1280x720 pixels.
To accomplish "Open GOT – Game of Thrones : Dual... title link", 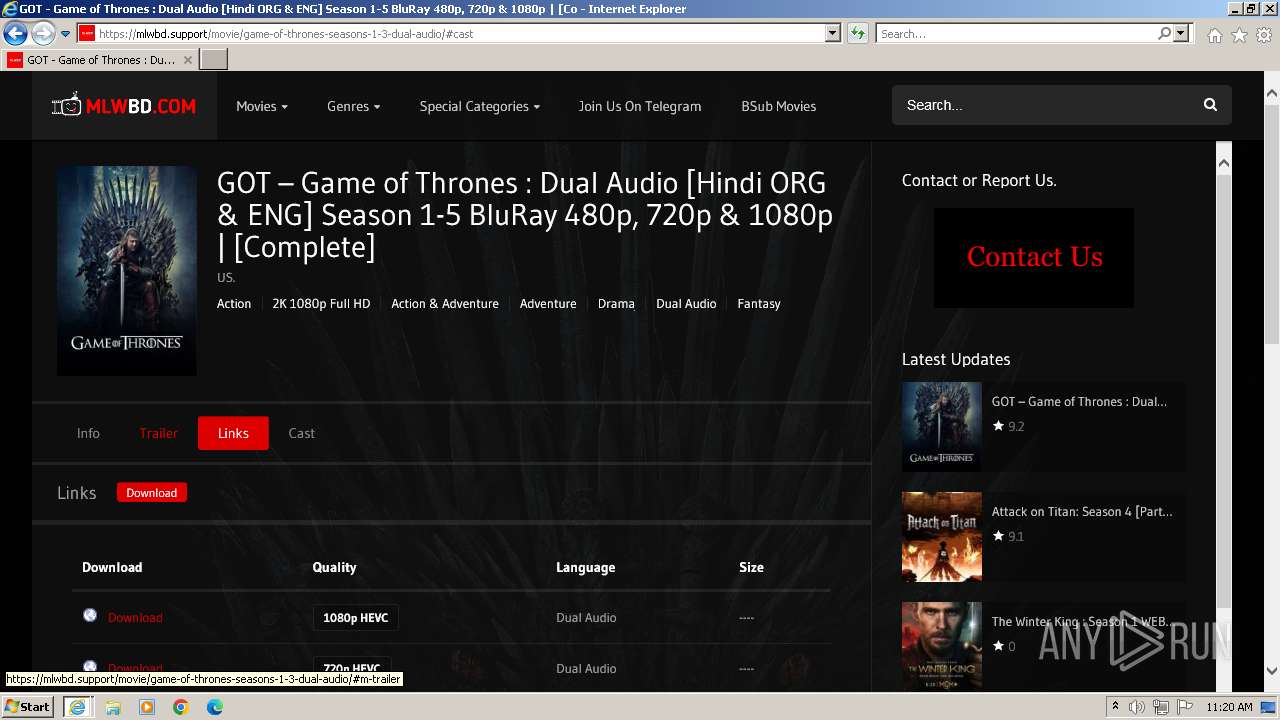I will click(x=1079, y=402).
